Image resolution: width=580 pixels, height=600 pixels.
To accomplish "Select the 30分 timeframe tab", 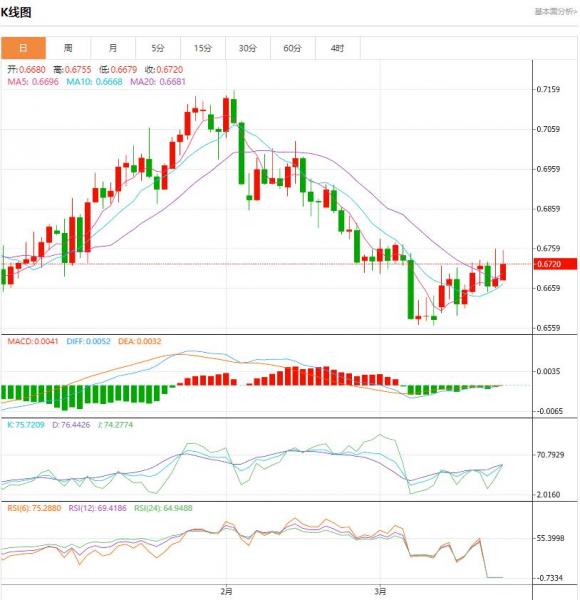I will pyautogui.click(x=248, y=48).
